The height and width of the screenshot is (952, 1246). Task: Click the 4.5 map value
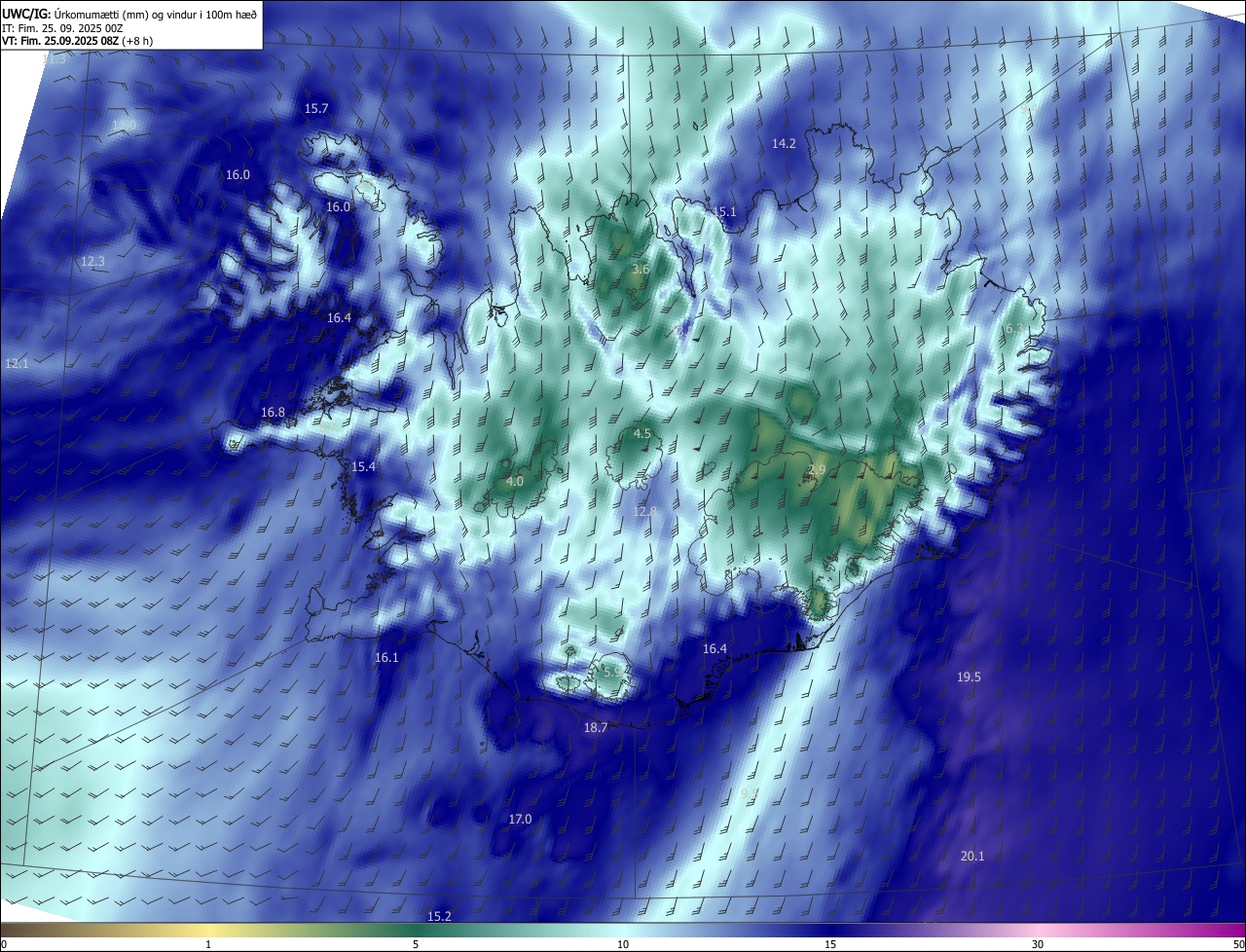[x=642, y=434]
